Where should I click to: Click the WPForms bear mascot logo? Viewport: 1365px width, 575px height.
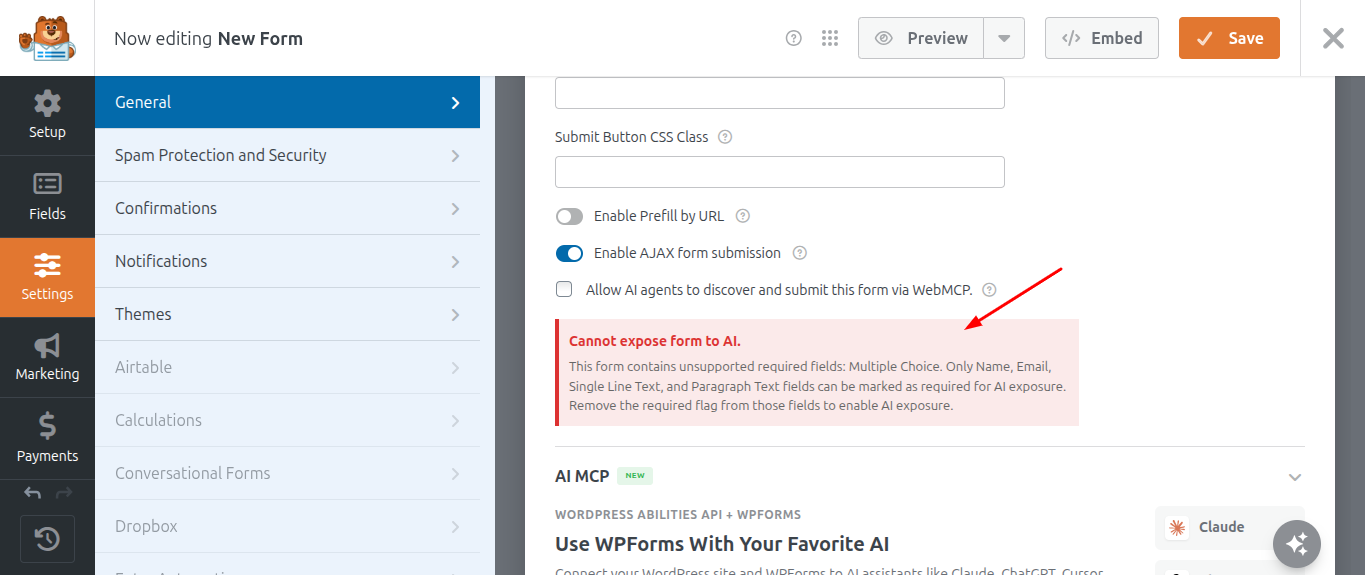pyautogui.click(x=47, y=38)
